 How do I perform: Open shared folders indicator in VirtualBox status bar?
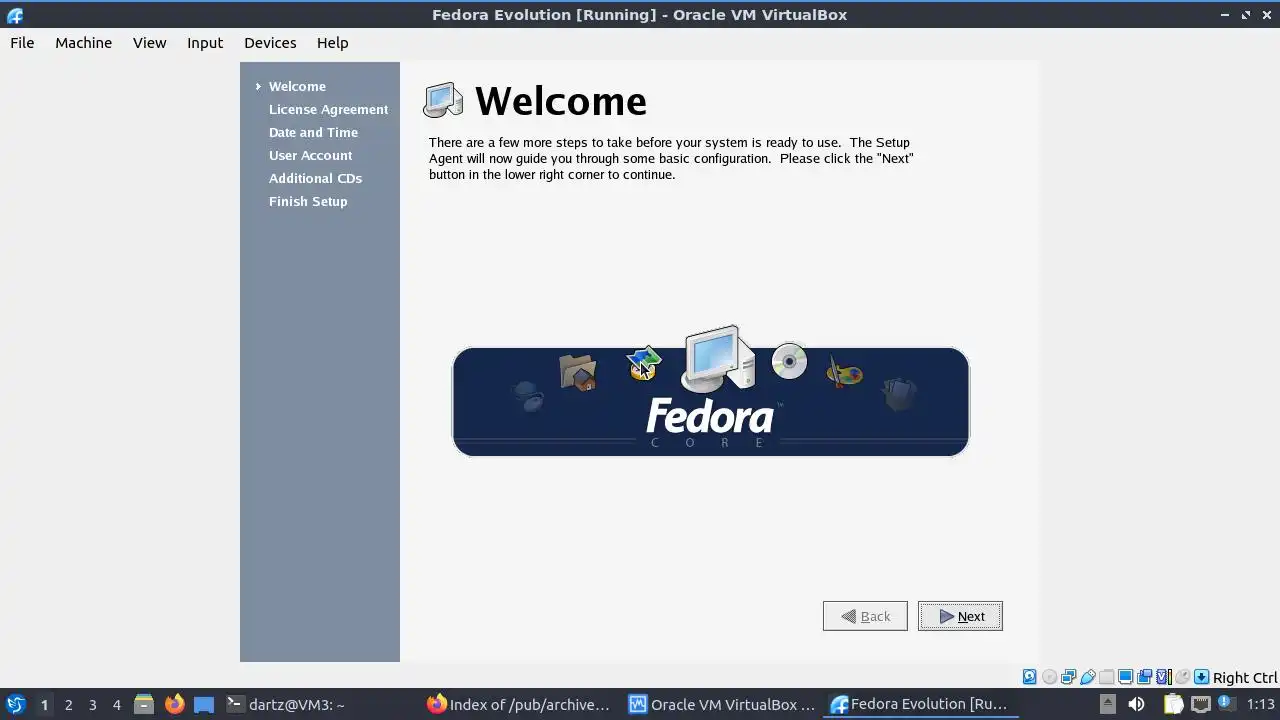[1107, 677]
